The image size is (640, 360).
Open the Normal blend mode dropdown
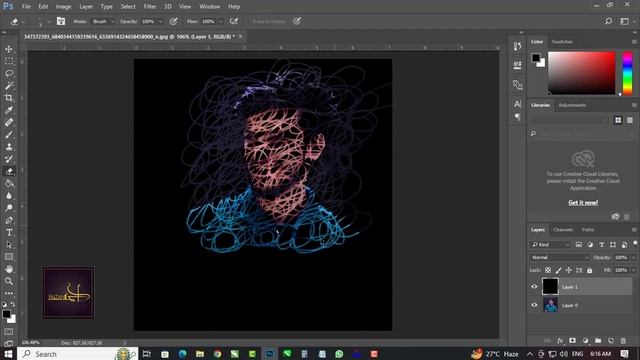pyautogui.click(x=560, y=258)
